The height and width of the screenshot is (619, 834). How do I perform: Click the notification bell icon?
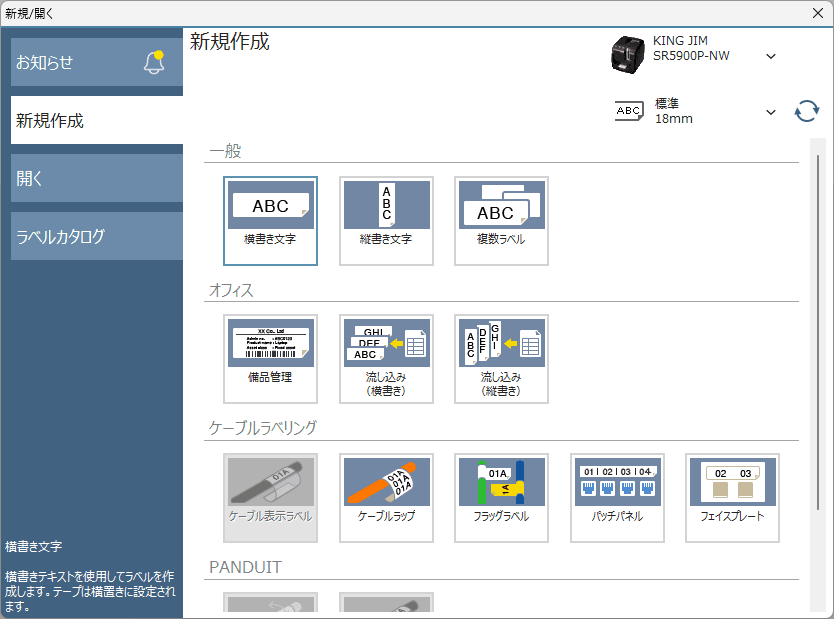154,62
